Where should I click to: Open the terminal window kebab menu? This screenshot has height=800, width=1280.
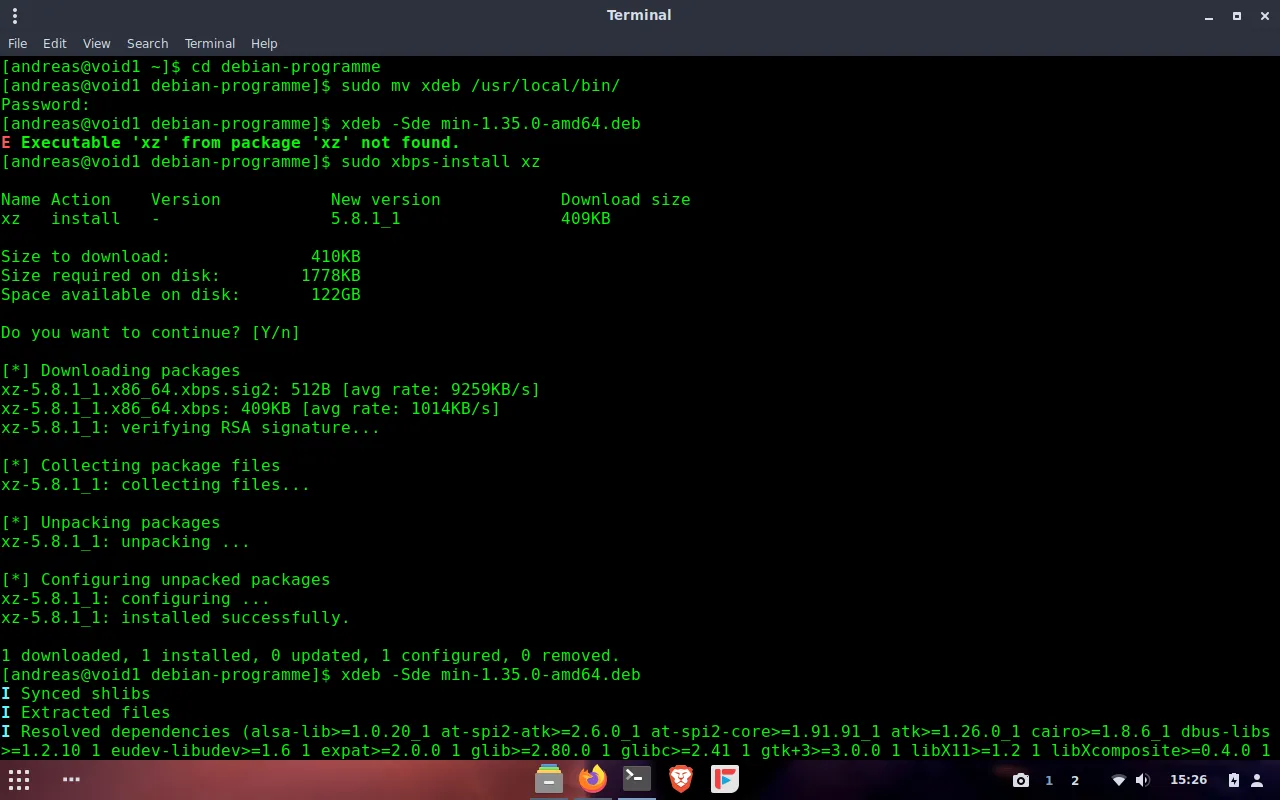[15, 15]
